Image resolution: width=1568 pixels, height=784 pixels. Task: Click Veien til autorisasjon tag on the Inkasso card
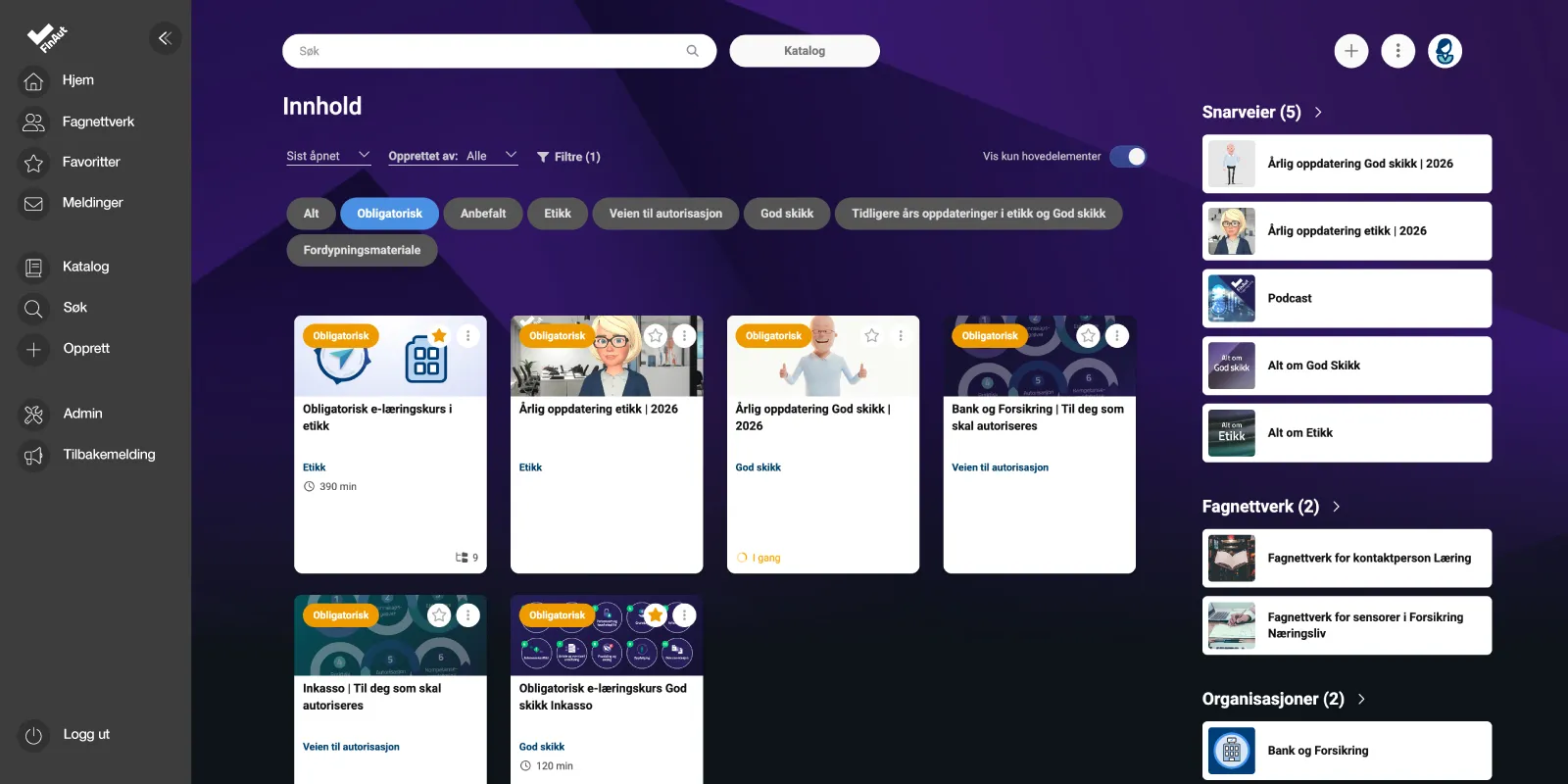pos(351,747)
